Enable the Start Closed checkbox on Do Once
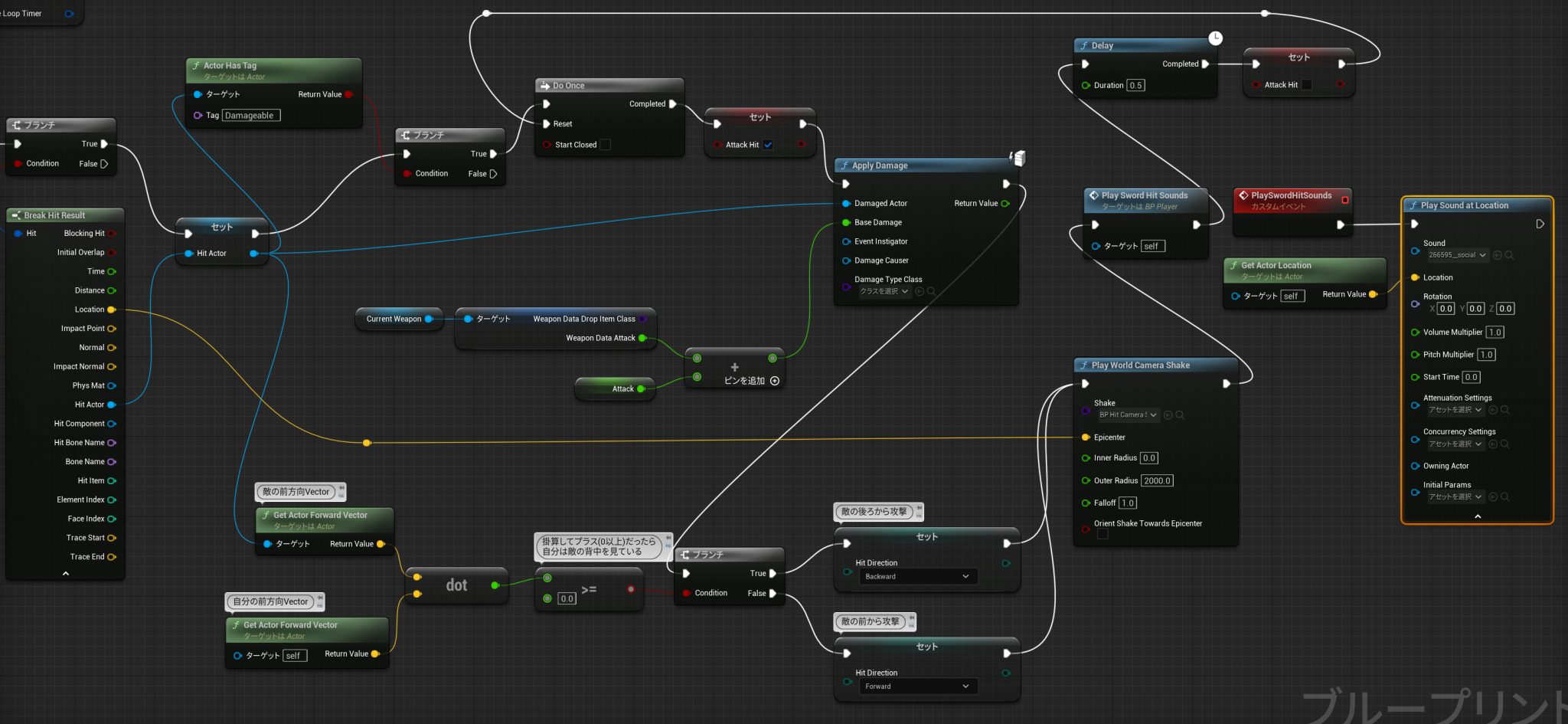 pos(605,145)
